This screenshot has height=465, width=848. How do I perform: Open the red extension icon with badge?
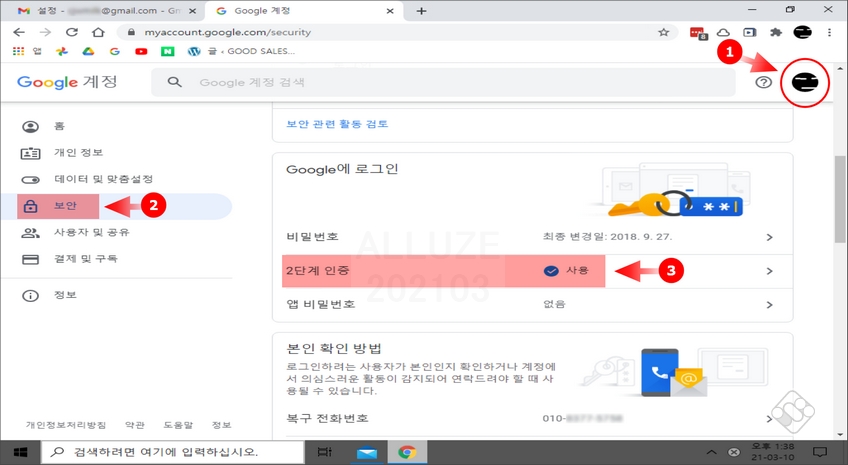(698, 33)
